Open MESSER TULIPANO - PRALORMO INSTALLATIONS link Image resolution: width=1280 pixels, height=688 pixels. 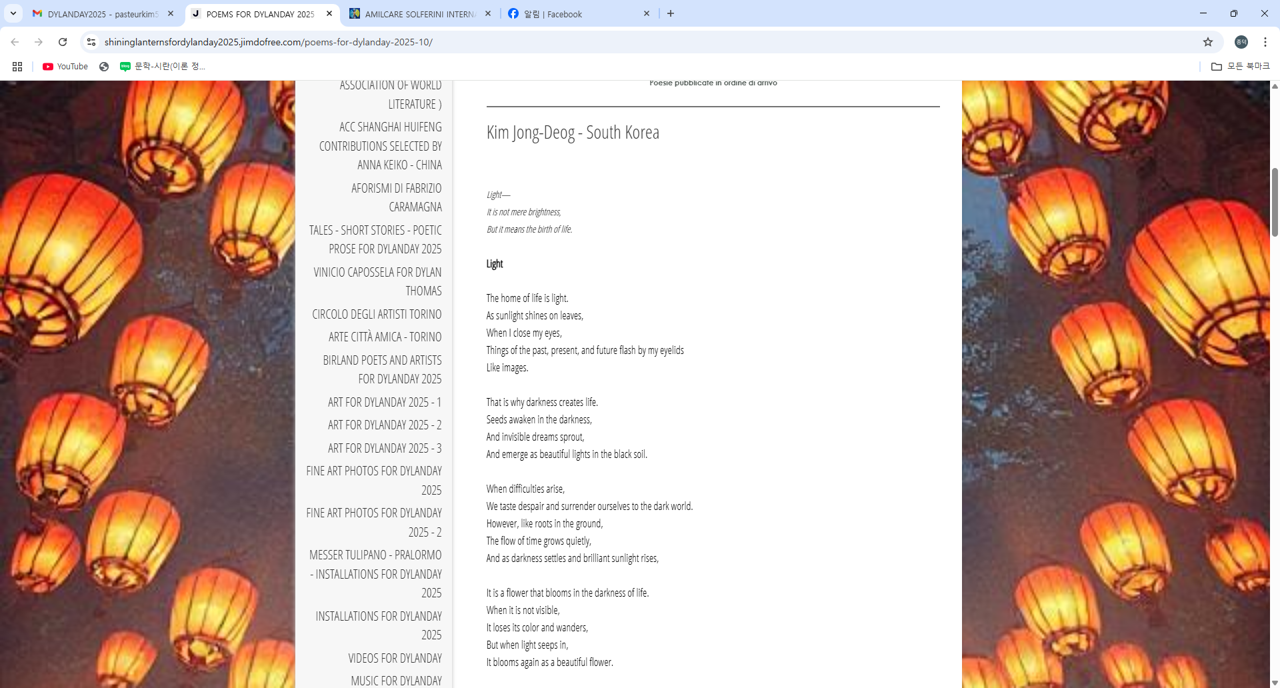pos(375,574)
